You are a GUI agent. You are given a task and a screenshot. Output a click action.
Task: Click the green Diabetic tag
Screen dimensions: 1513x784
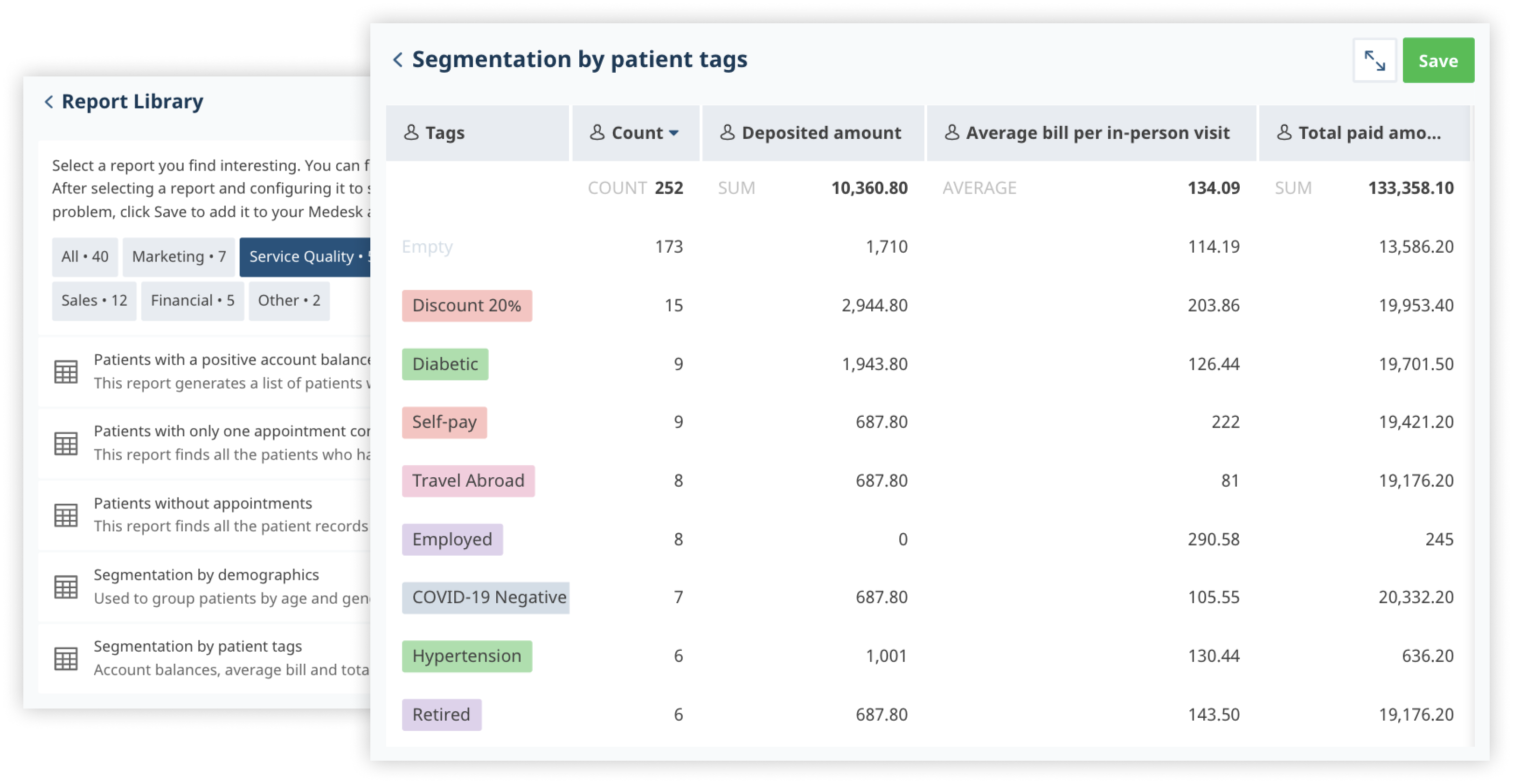[x=444, y=364]
